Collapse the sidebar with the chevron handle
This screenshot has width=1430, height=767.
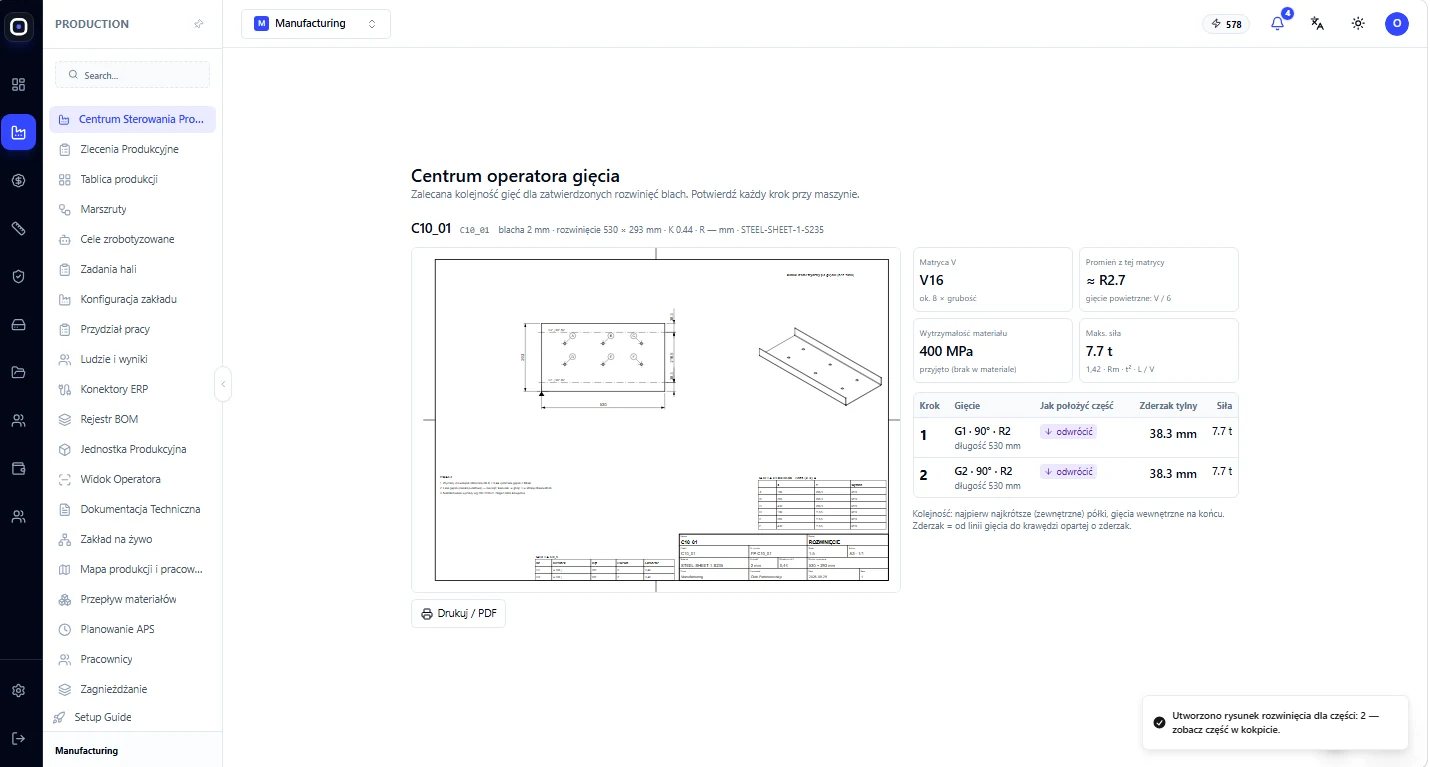(223, 384)
